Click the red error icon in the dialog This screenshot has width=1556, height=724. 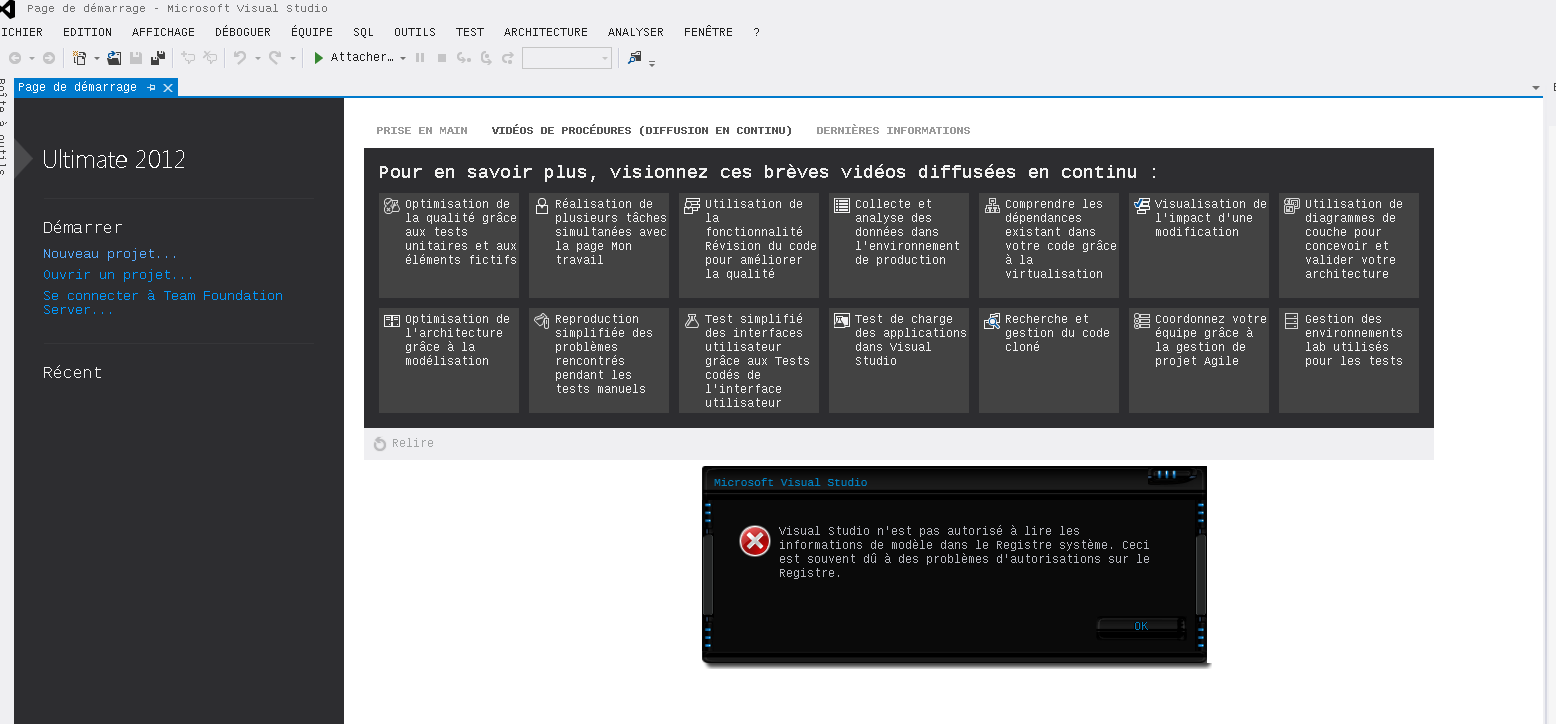click(x=755, y=541)
